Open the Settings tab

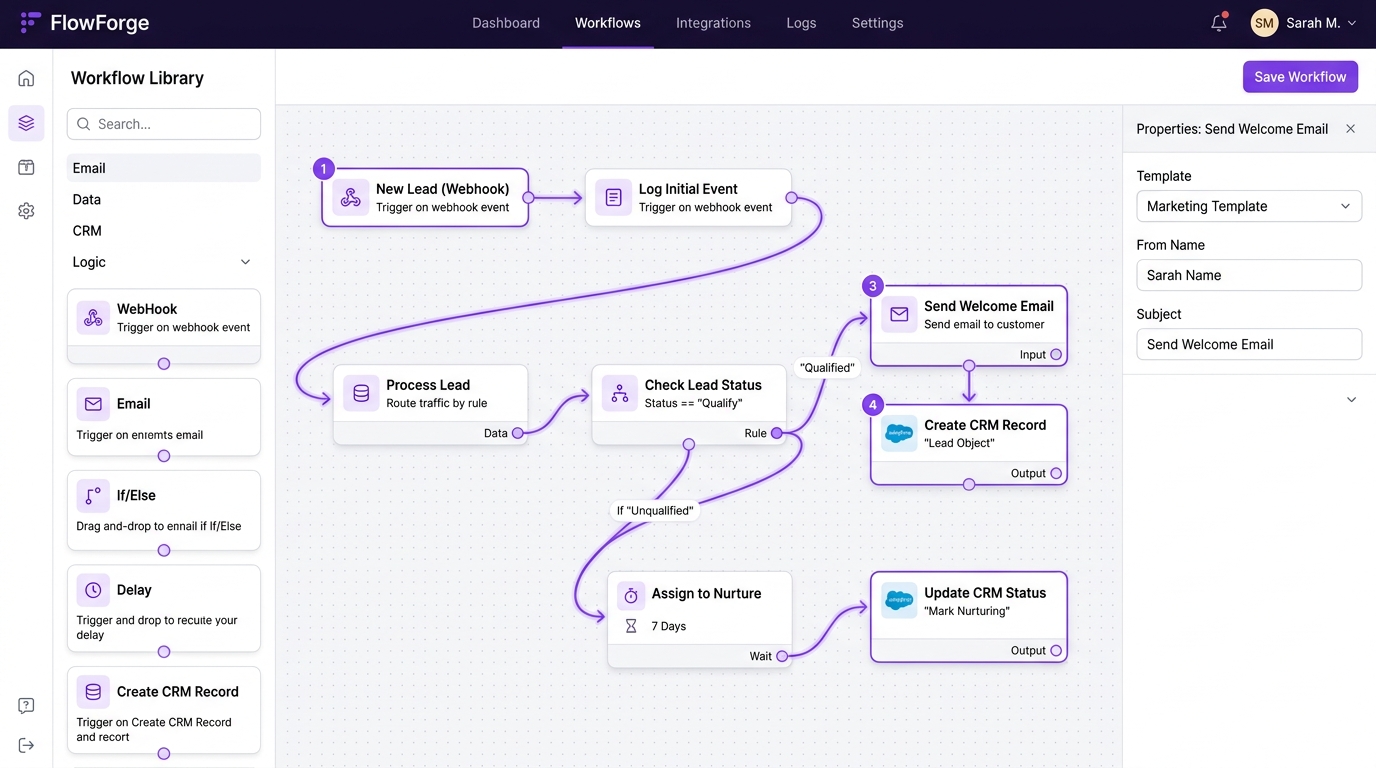tap(877, 23)
